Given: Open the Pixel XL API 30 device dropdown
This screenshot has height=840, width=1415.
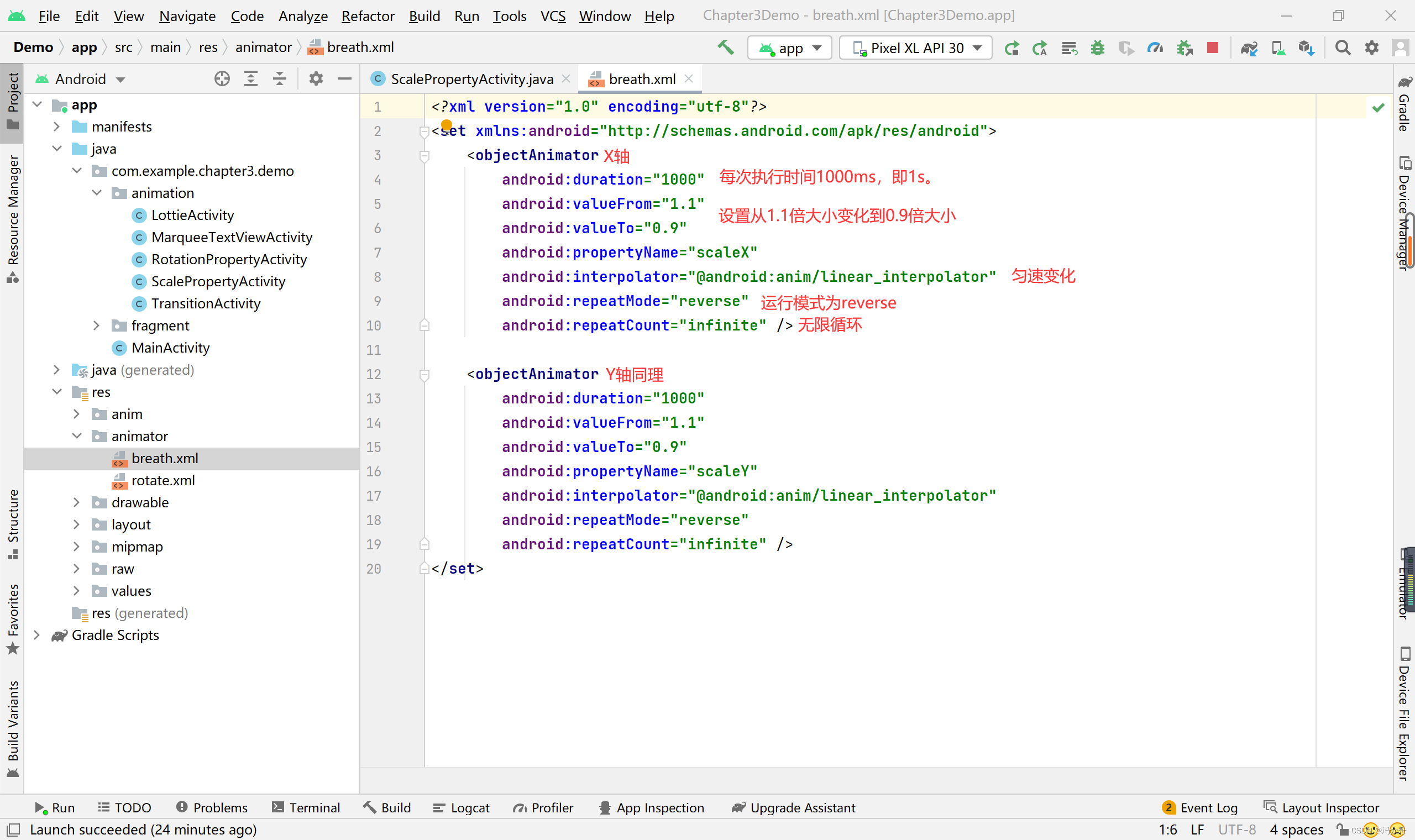Looking at the screenshot, I should click(x=916, y=48).
